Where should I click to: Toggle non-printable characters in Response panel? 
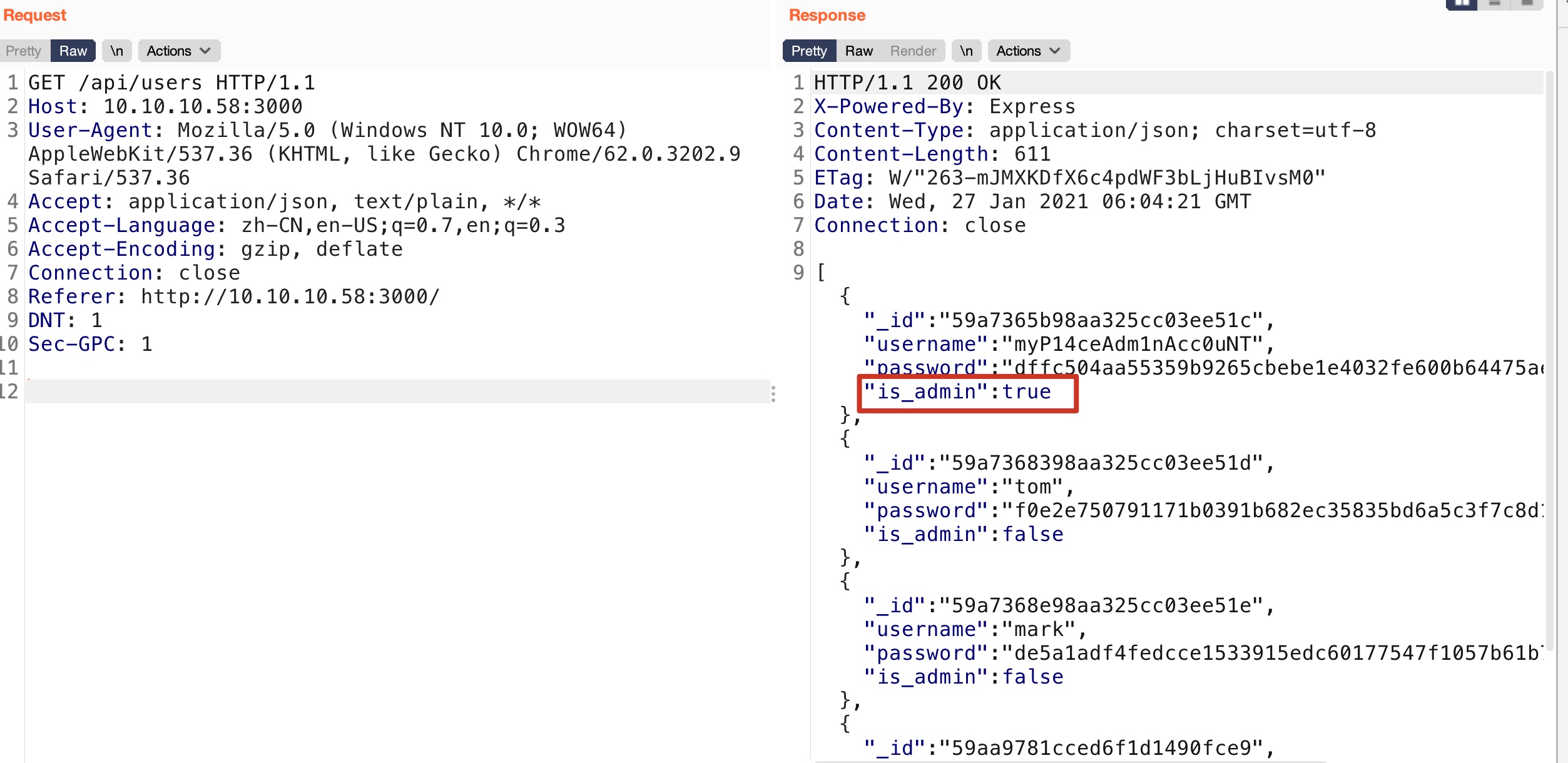(966, 51)
